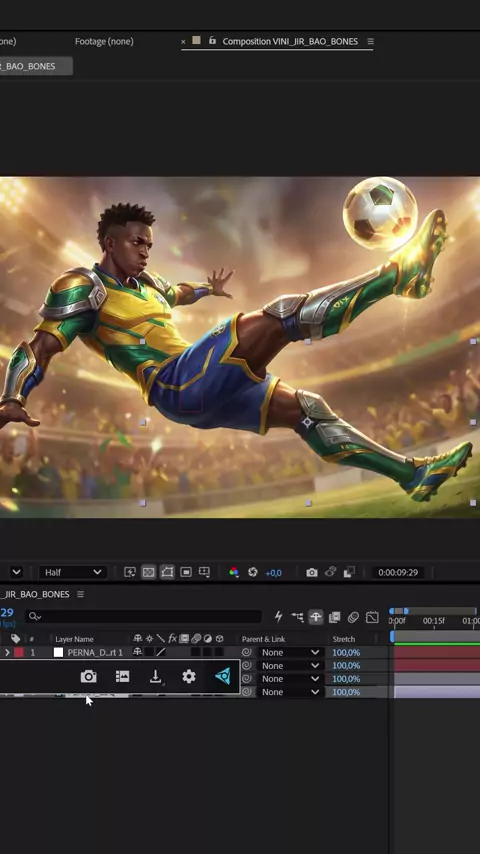Click the camera icon in floating toolbar

pos(89,677)
